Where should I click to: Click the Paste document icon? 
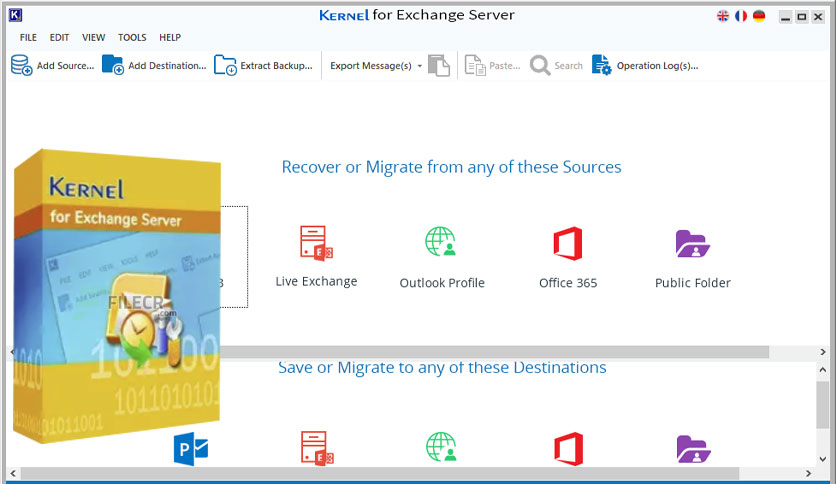pyautogui.click(x=475, y=66)
